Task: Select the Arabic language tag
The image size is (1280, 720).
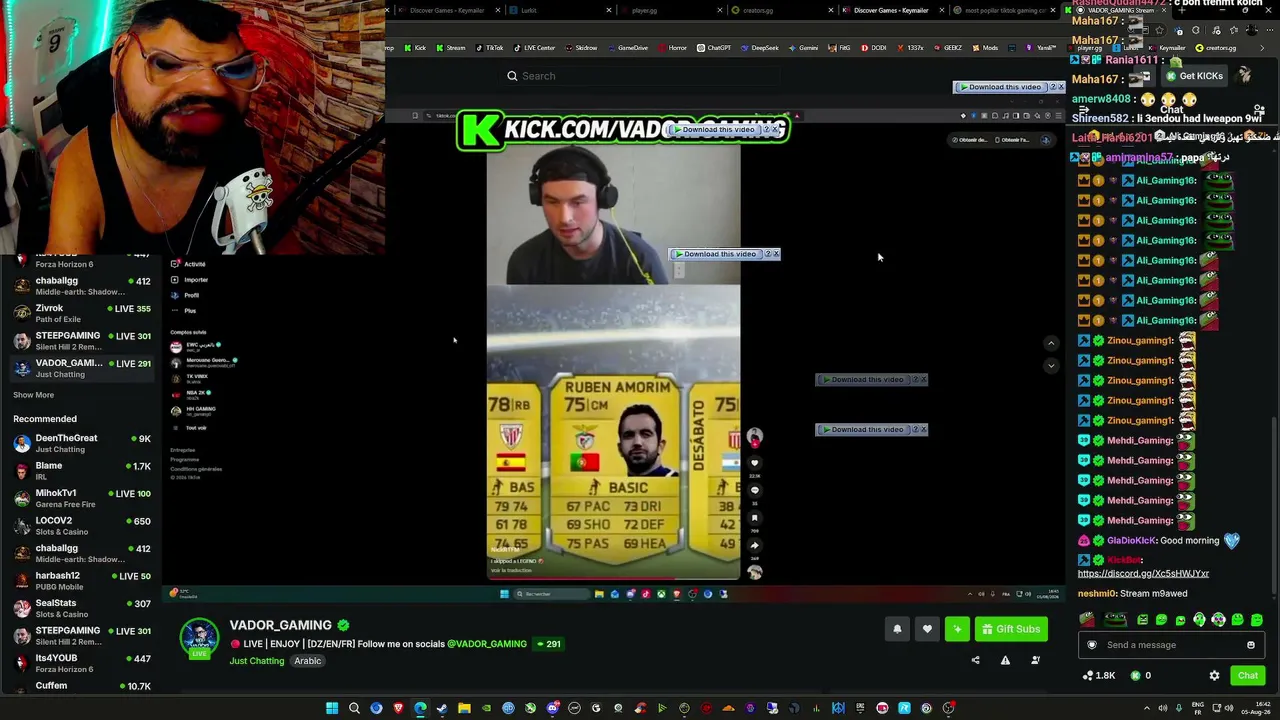Action: [x=307, y=661]
